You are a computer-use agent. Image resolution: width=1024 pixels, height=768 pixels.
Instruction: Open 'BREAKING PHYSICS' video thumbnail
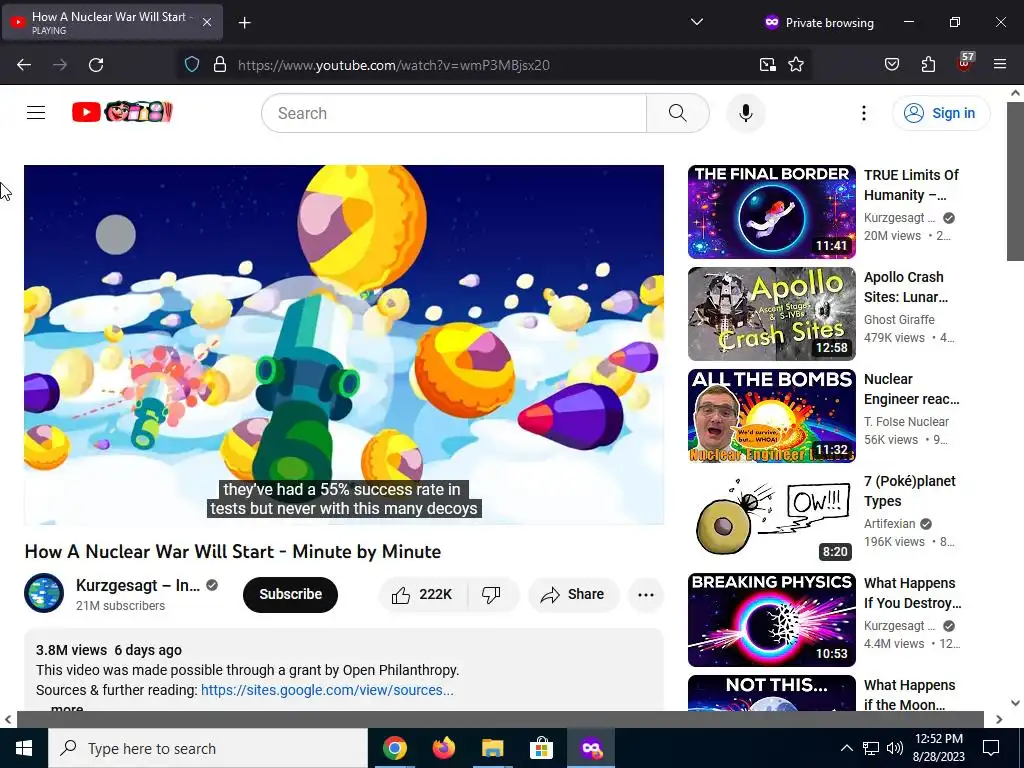[x=771, y=619]
